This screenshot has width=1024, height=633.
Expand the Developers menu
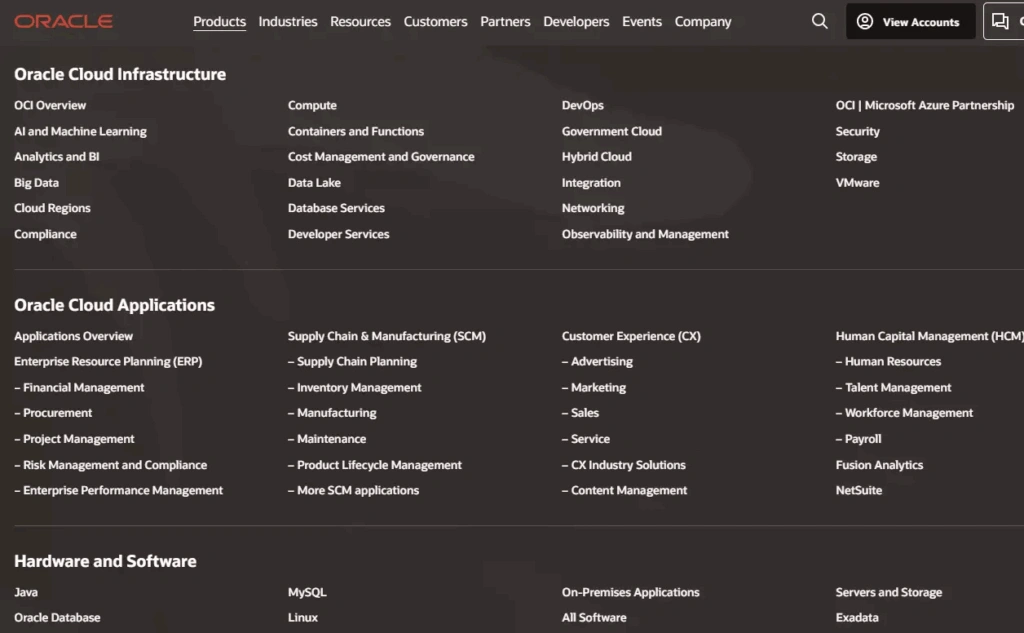[576, 21]
